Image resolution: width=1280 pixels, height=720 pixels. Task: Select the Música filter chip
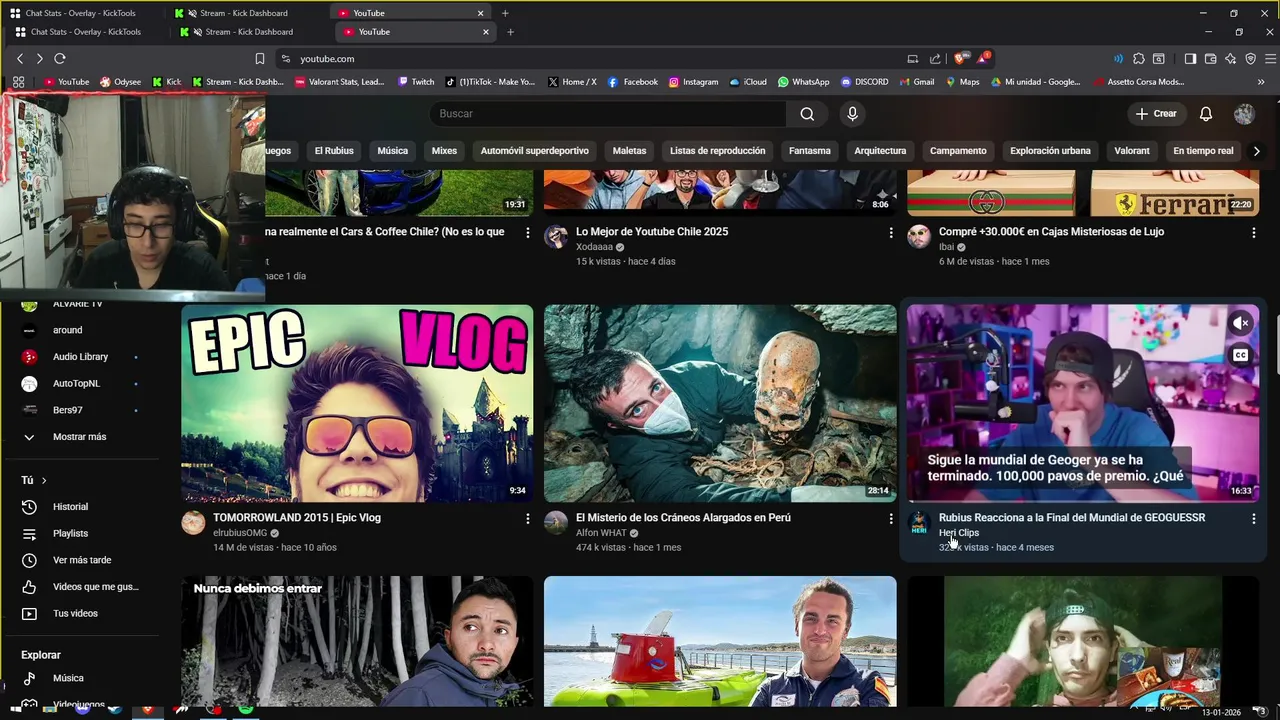[392, 151]
